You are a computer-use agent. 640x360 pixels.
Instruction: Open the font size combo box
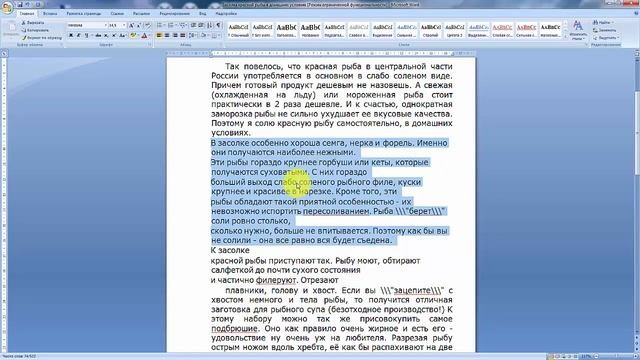(117, 25)
